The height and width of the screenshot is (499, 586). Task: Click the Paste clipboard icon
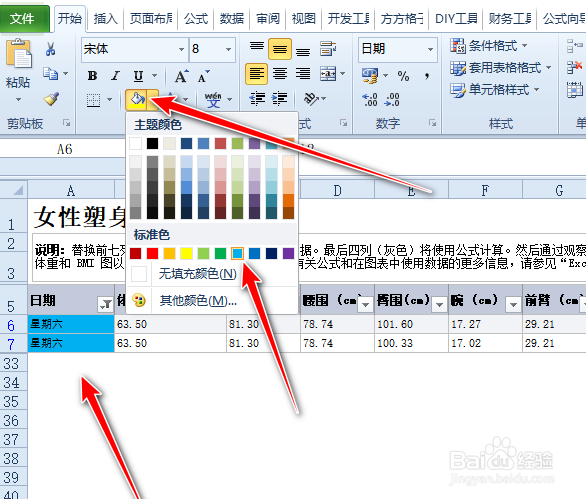[18, 53]
